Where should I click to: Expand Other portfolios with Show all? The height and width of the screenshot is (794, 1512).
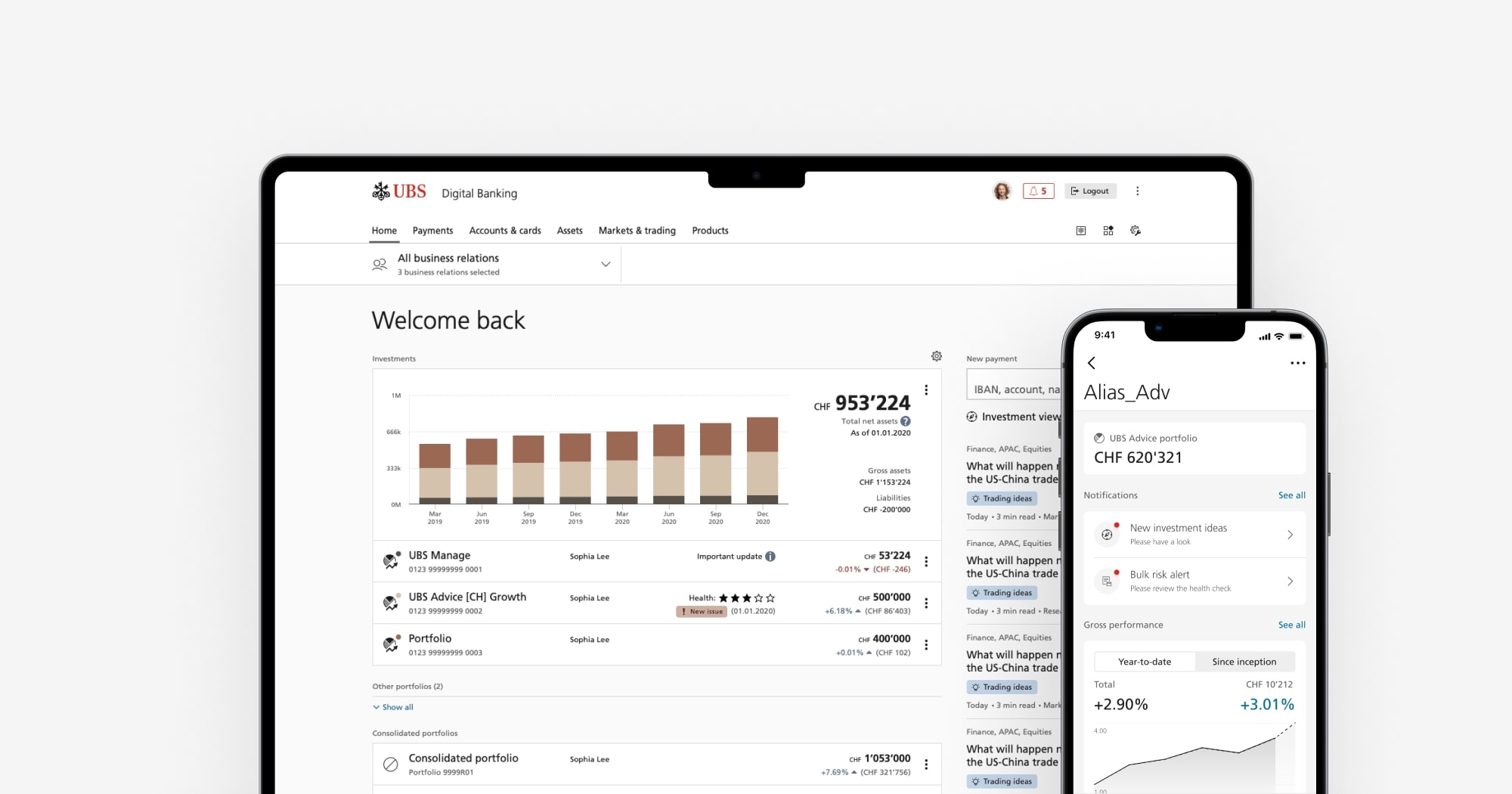tap(393, 707)
